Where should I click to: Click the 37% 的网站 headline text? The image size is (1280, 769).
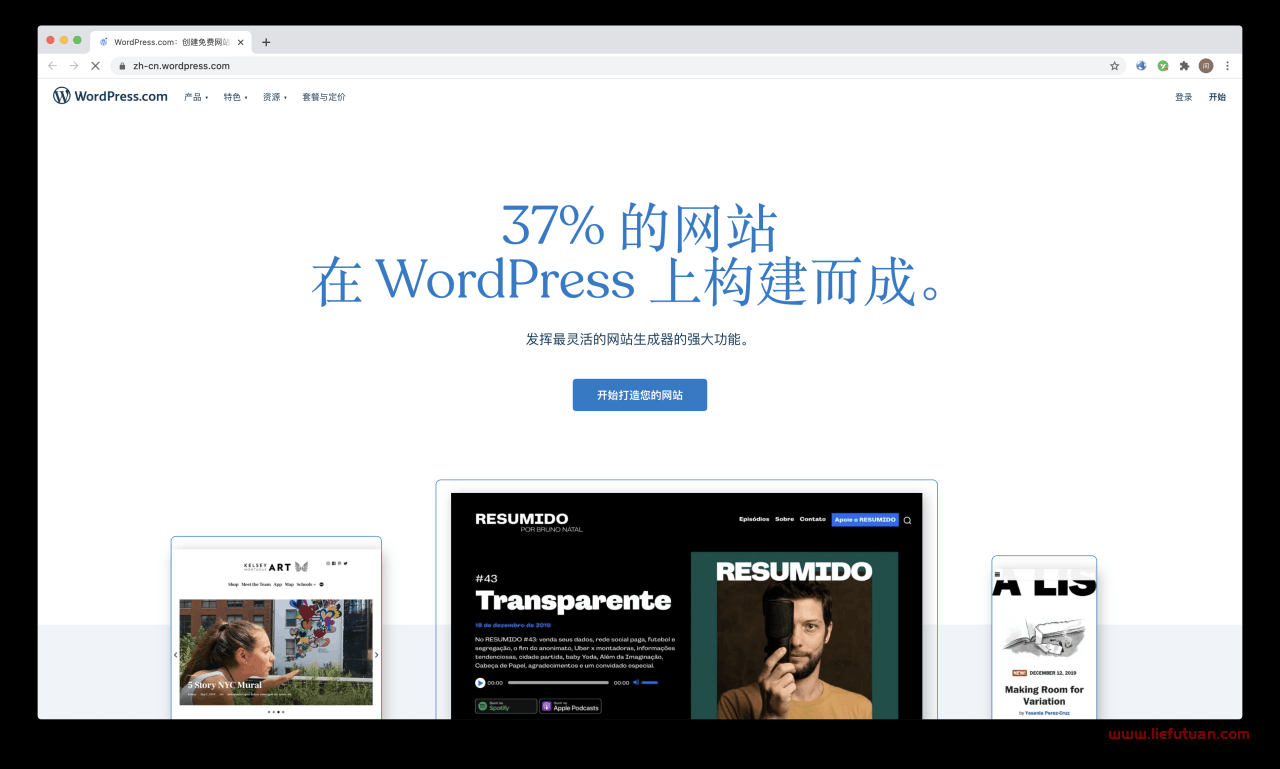click(x=639, y=227)
